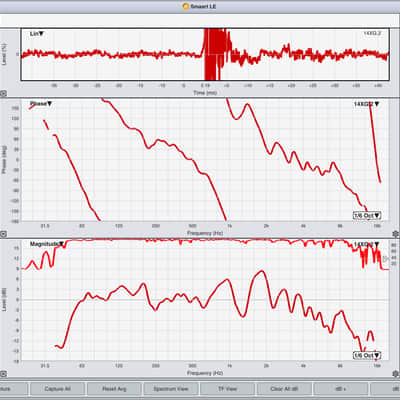Open the 1/6 Oct smoothing dropdown on magnitude graph
This screenshot has height=400, width=400.
pyautogui.click(x=367, y=355)
